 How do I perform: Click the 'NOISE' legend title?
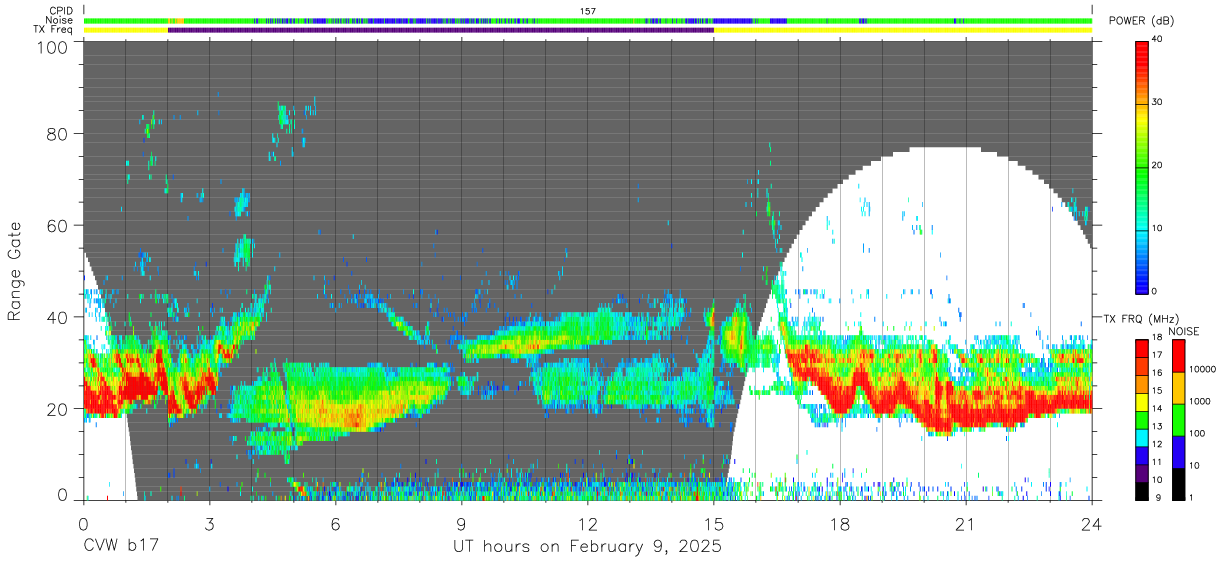pos(1183,331)
